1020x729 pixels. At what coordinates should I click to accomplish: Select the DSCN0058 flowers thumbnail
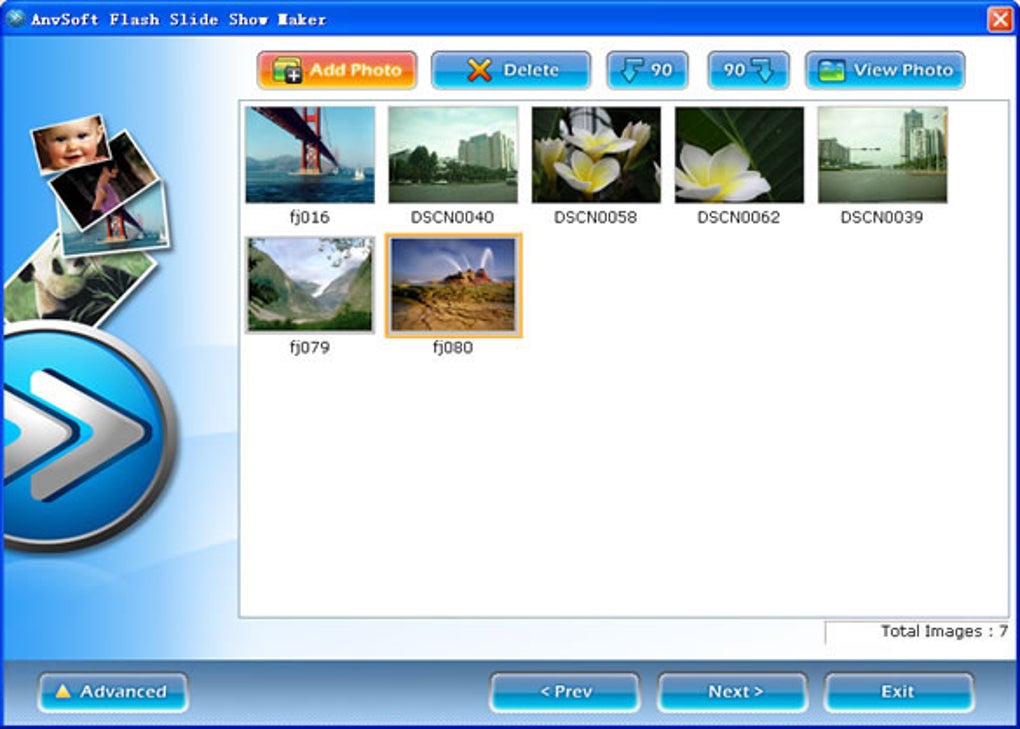(596, 155)
